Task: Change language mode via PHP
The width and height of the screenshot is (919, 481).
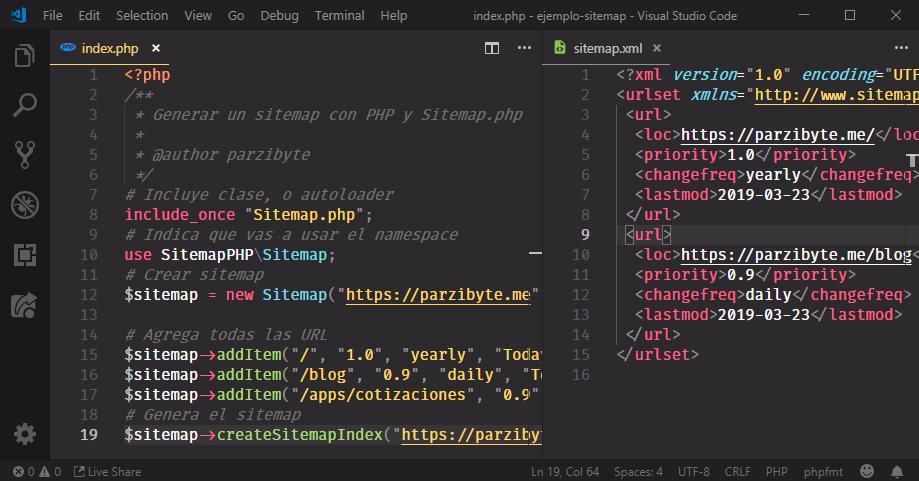Action: (777, 472)
